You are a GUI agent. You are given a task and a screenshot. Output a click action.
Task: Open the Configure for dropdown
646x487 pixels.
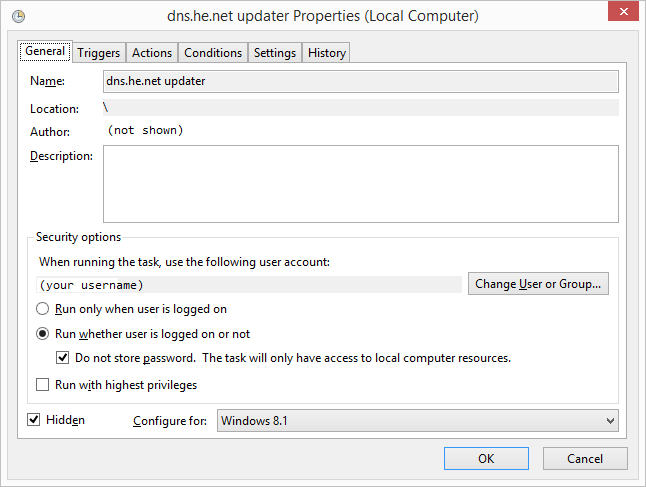pyautogui.click(x=418, y=421)
